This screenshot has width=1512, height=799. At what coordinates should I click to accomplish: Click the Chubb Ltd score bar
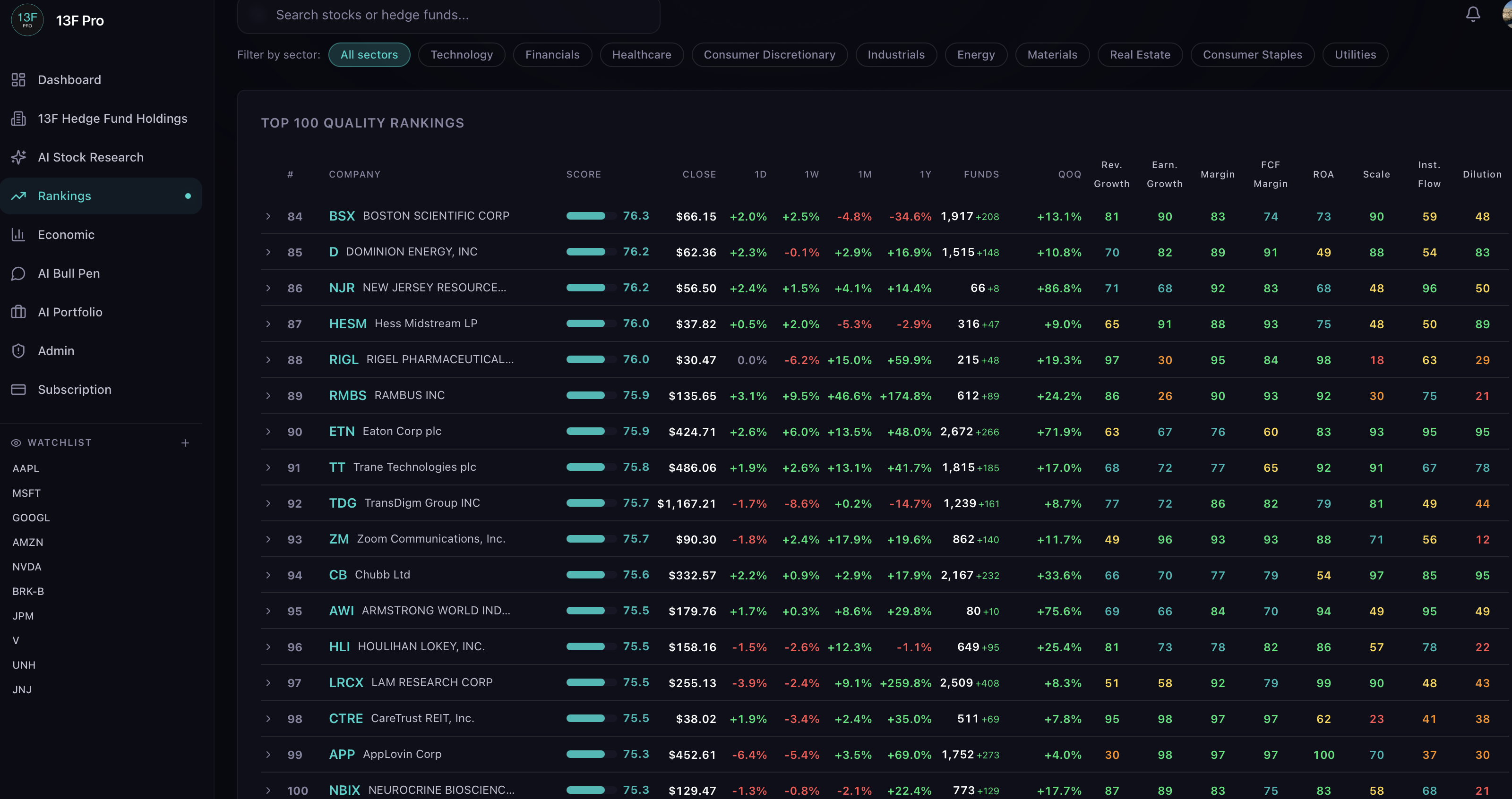(591, 575)
